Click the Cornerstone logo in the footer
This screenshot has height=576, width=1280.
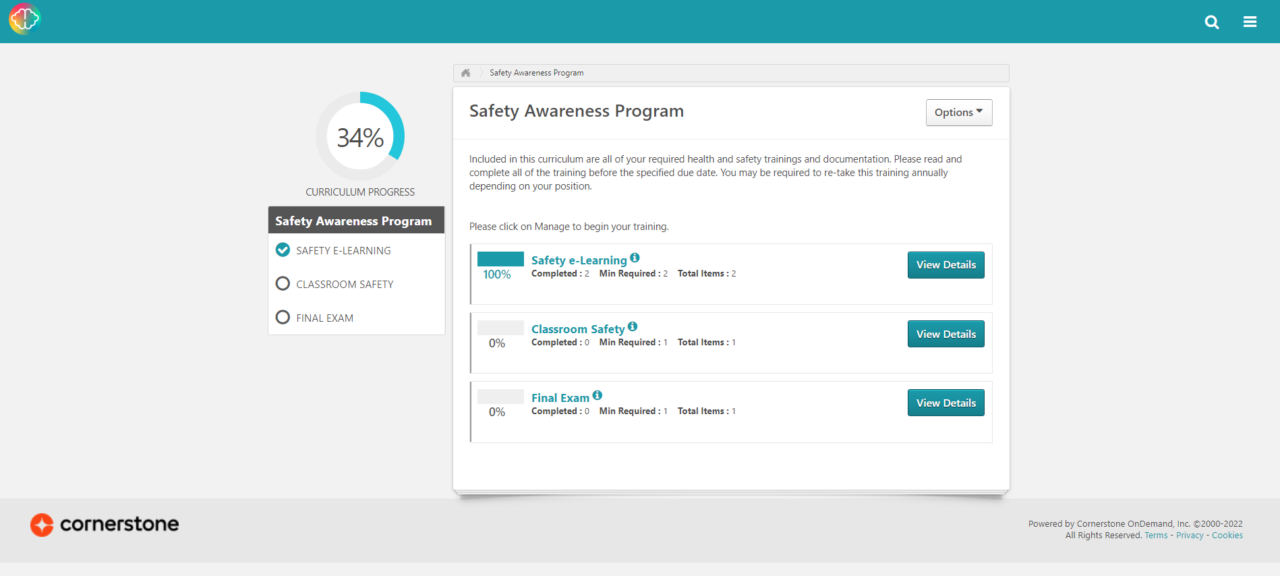[x=104, y=524]
